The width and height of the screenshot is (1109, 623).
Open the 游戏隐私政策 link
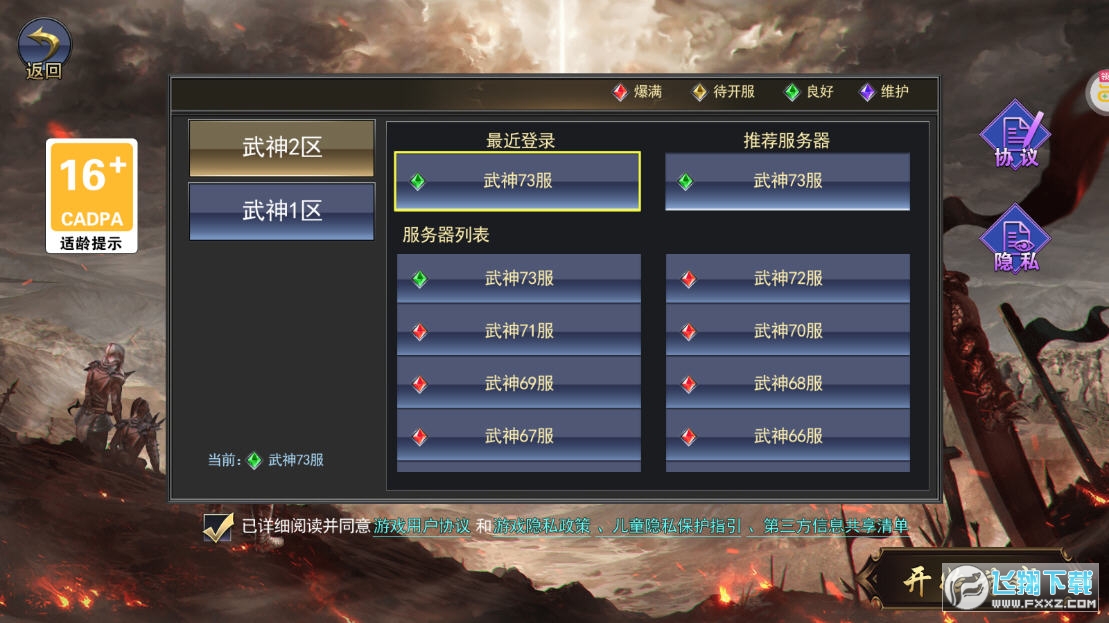pos(542,526)
